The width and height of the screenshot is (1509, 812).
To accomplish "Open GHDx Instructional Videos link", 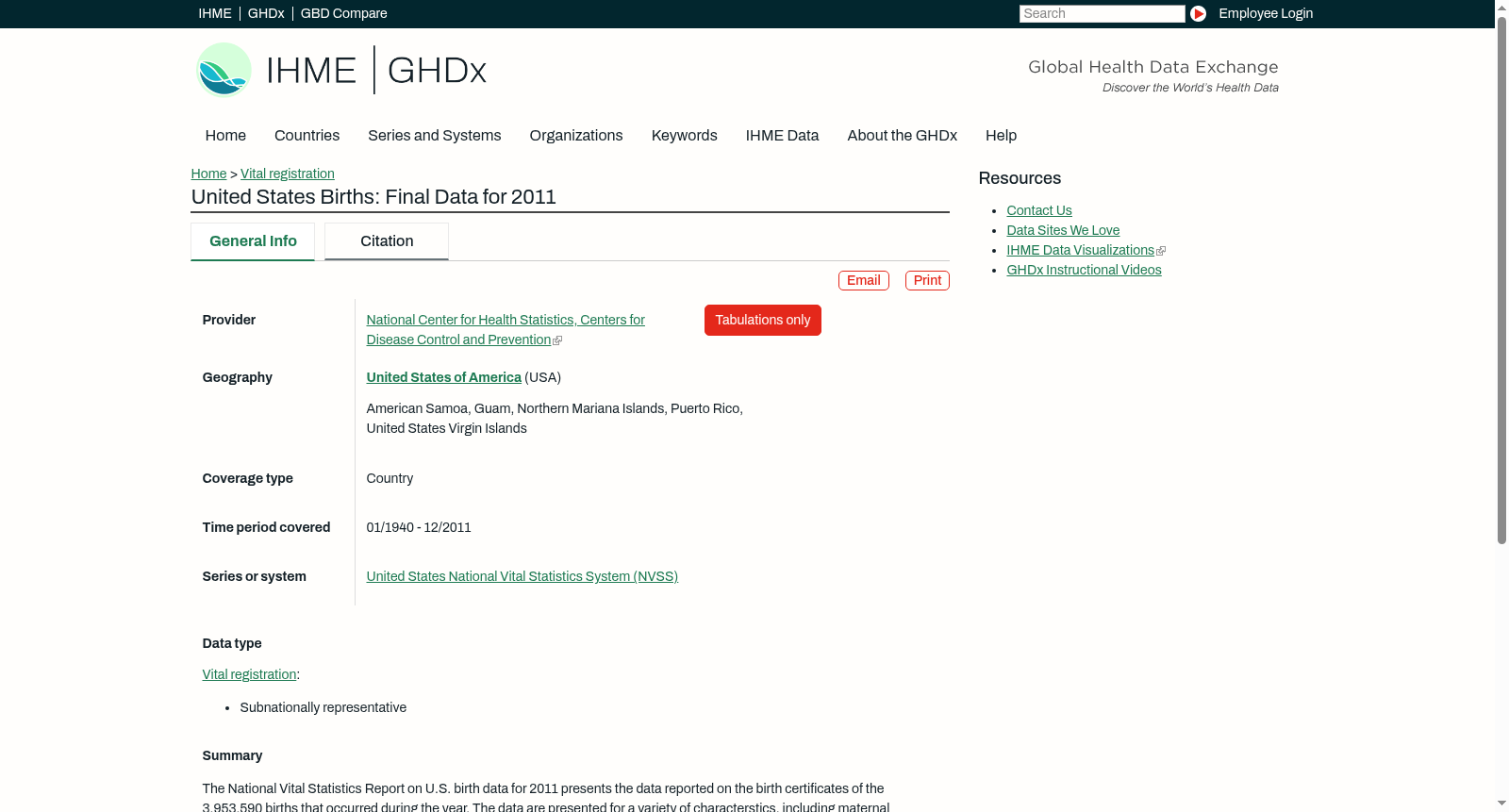I will [1084, 270].
